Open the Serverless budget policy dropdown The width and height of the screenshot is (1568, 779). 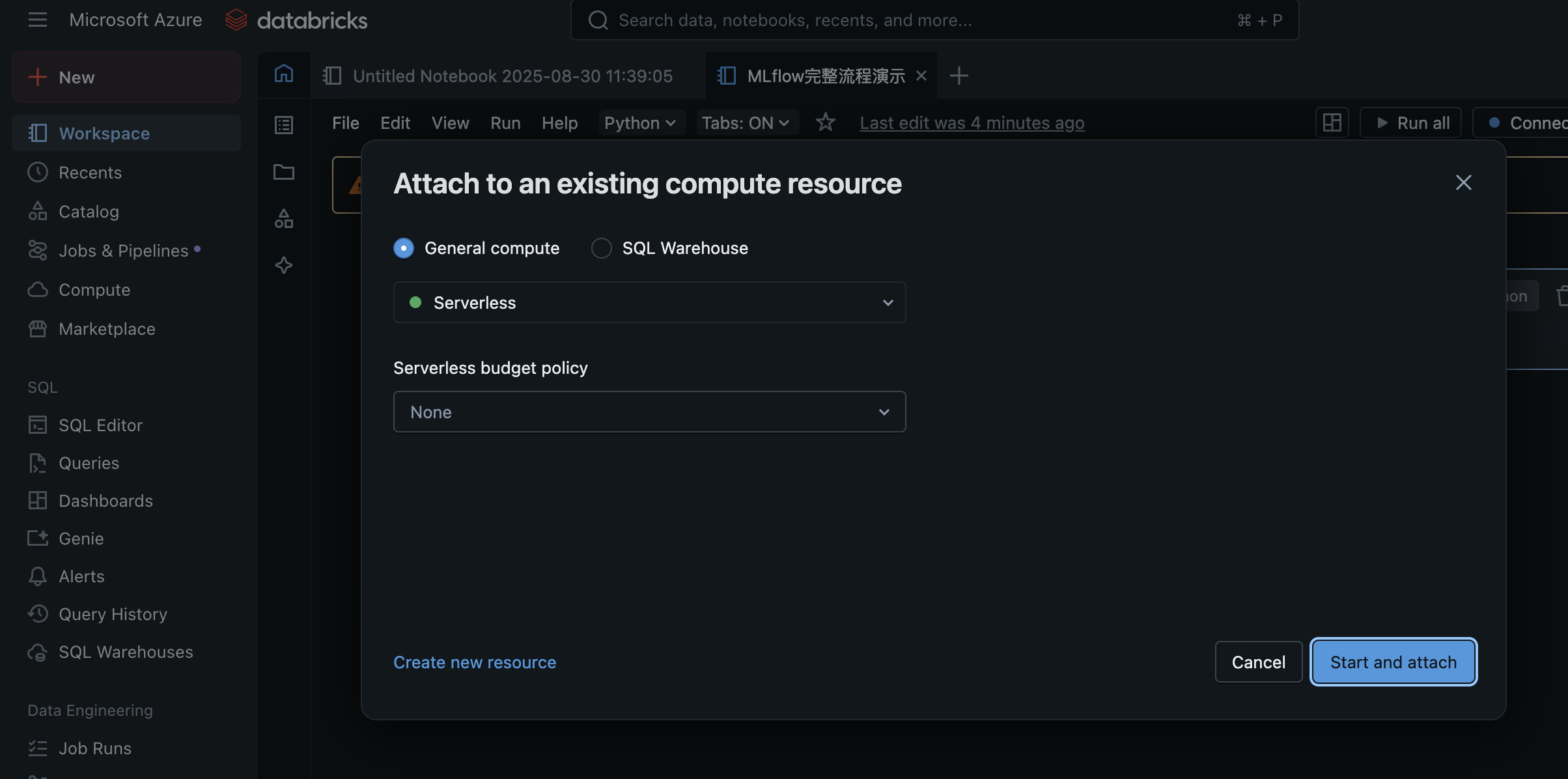point(649,412)
